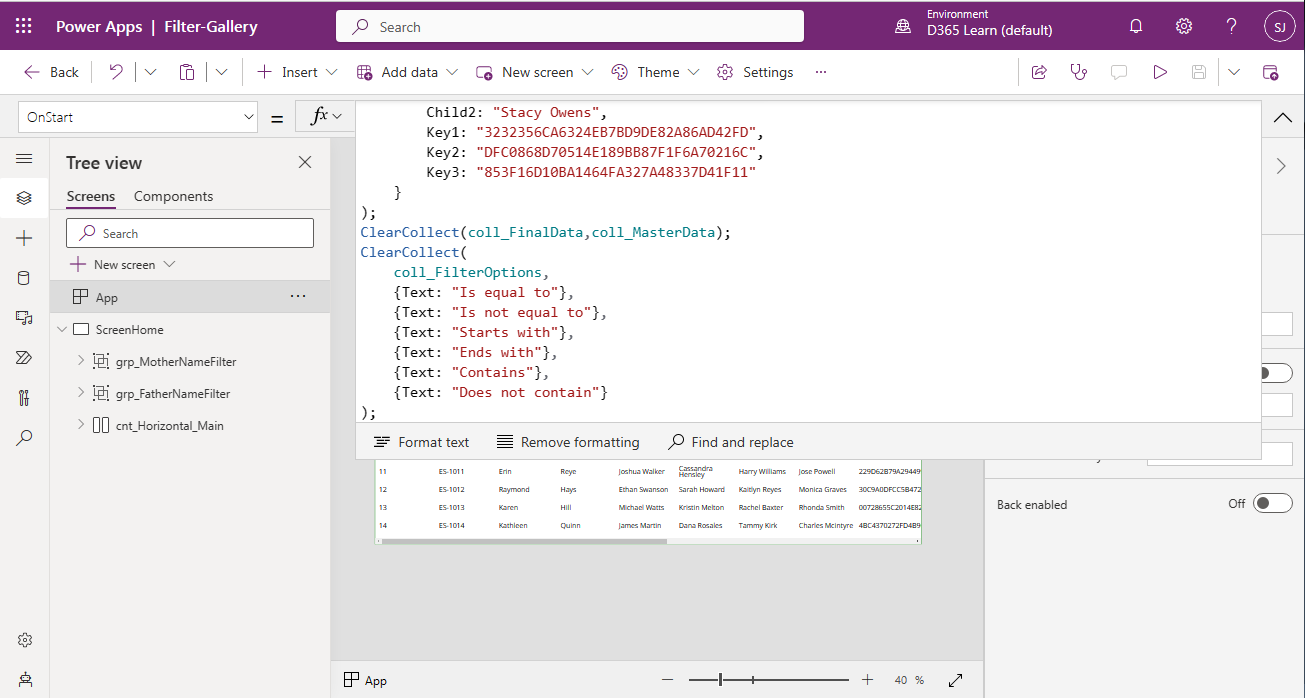Open left rail settings gear at bottom

[25, 640]
